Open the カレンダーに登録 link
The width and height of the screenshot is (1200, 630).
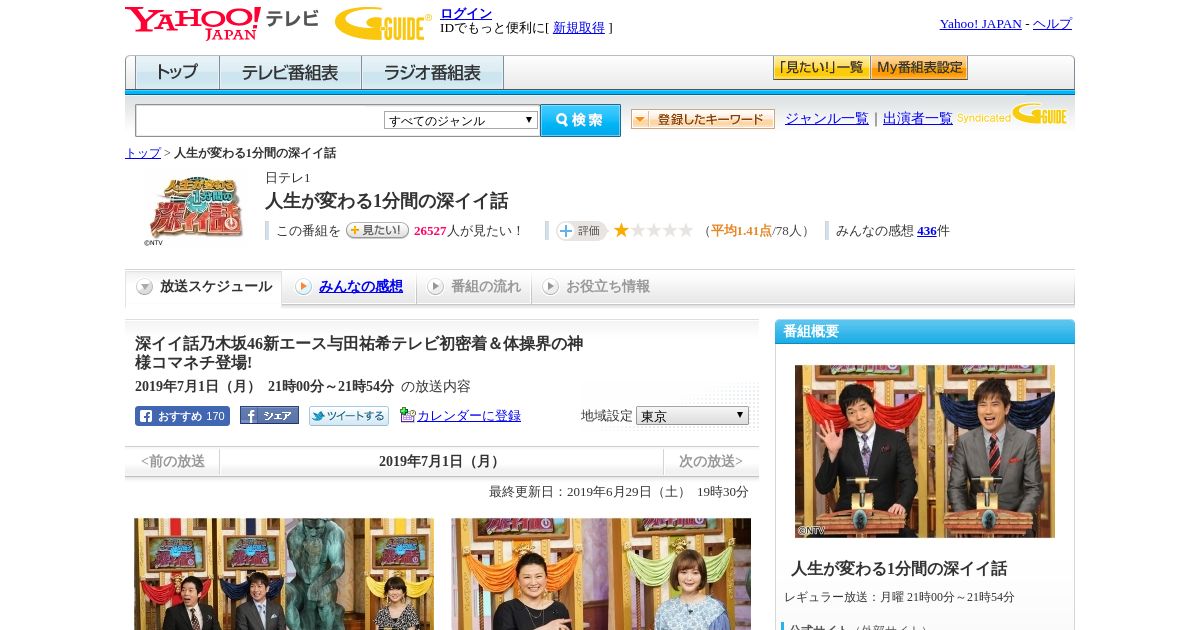click(x=469, y=416)
